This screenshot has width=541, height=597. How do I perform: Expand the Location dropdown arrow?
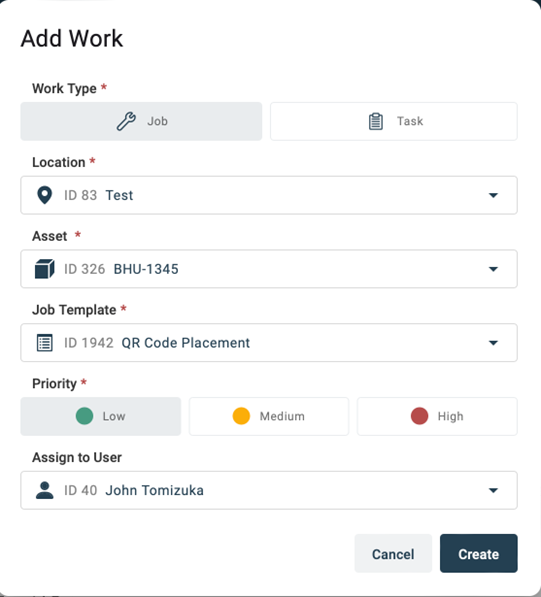(493, 195)
